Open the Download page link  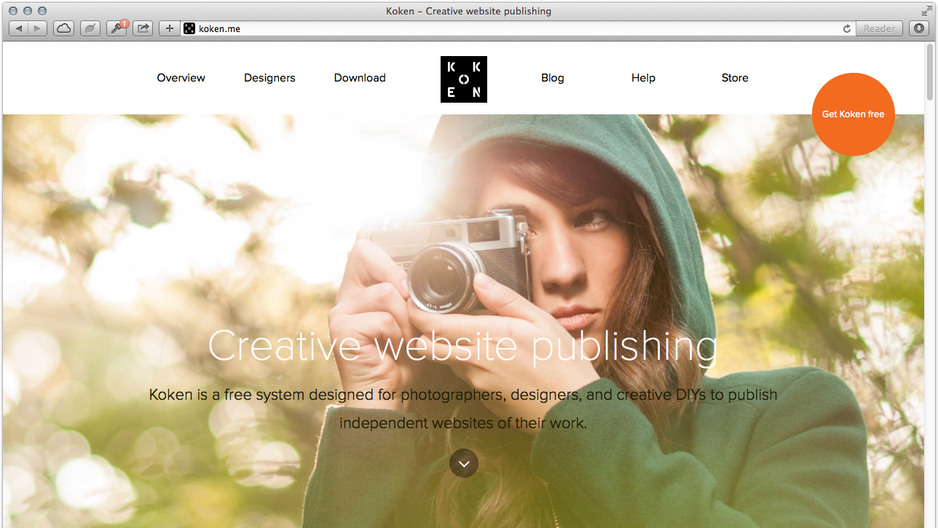360,78
